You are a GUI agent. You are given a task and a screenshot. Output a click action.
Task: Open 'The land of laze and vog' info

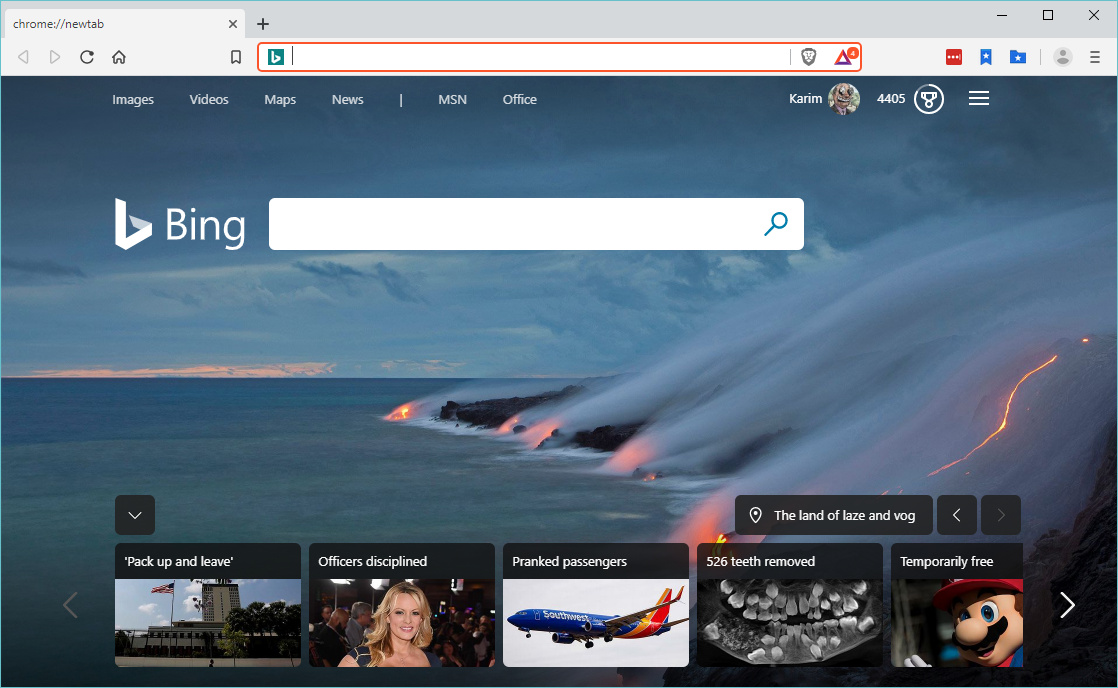point(834,515)
